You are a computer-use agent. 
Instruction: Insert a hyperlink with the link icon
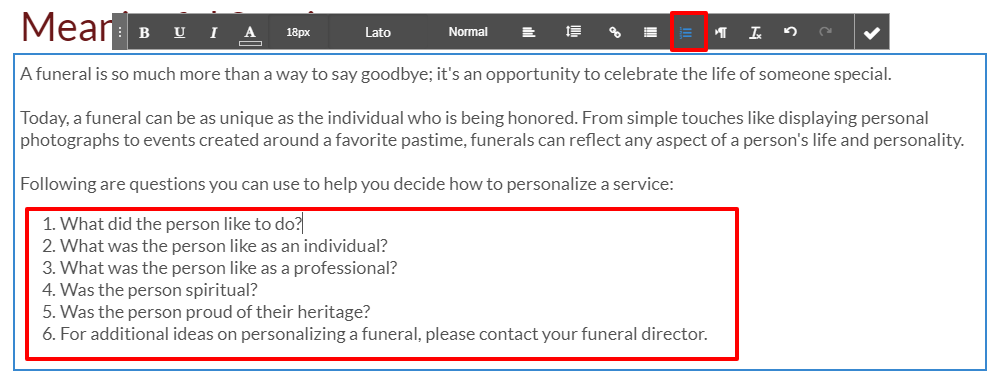[615, 32]
